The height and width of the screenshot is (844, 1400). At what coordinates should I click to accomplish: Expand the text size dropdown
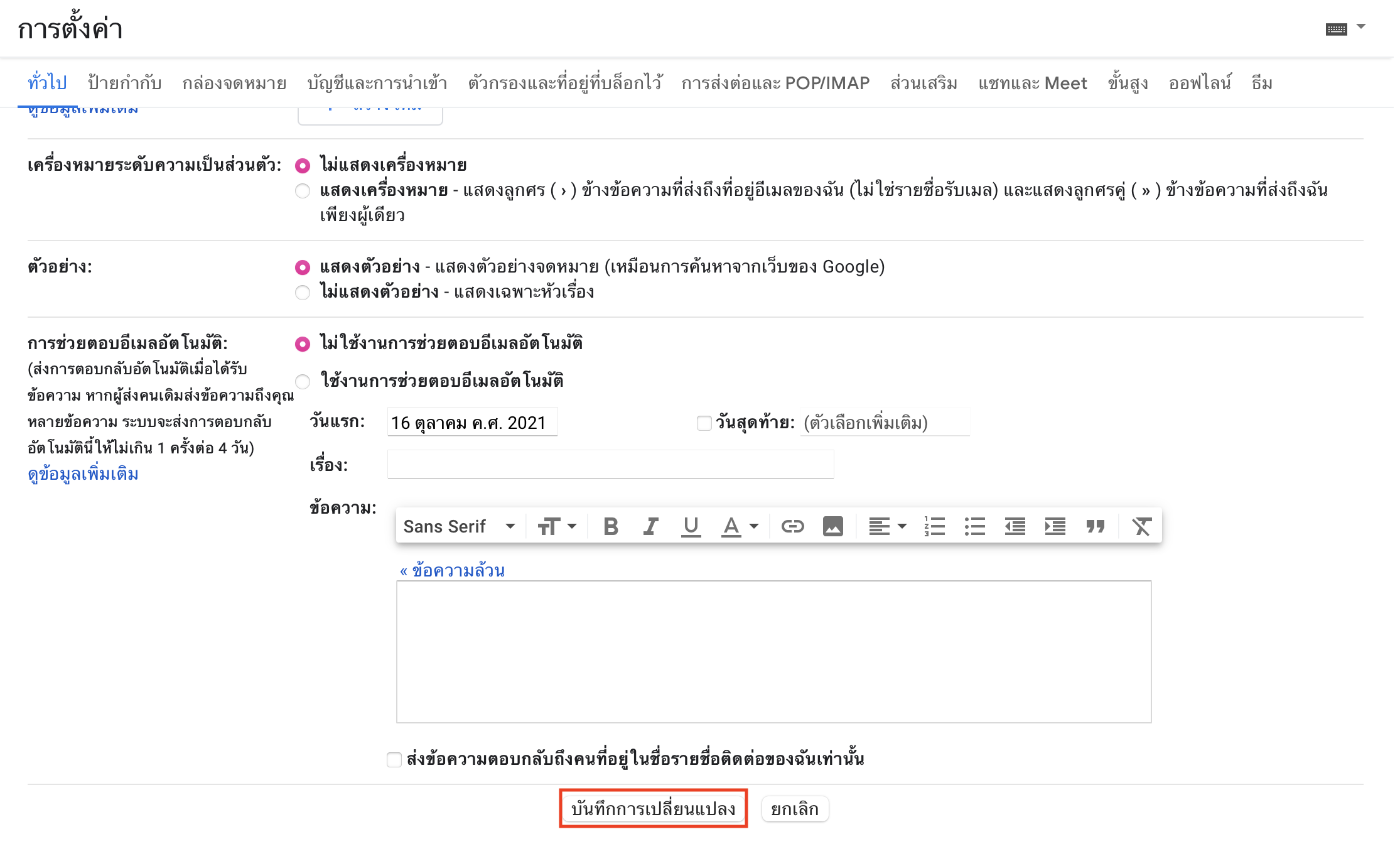point(557,526)
